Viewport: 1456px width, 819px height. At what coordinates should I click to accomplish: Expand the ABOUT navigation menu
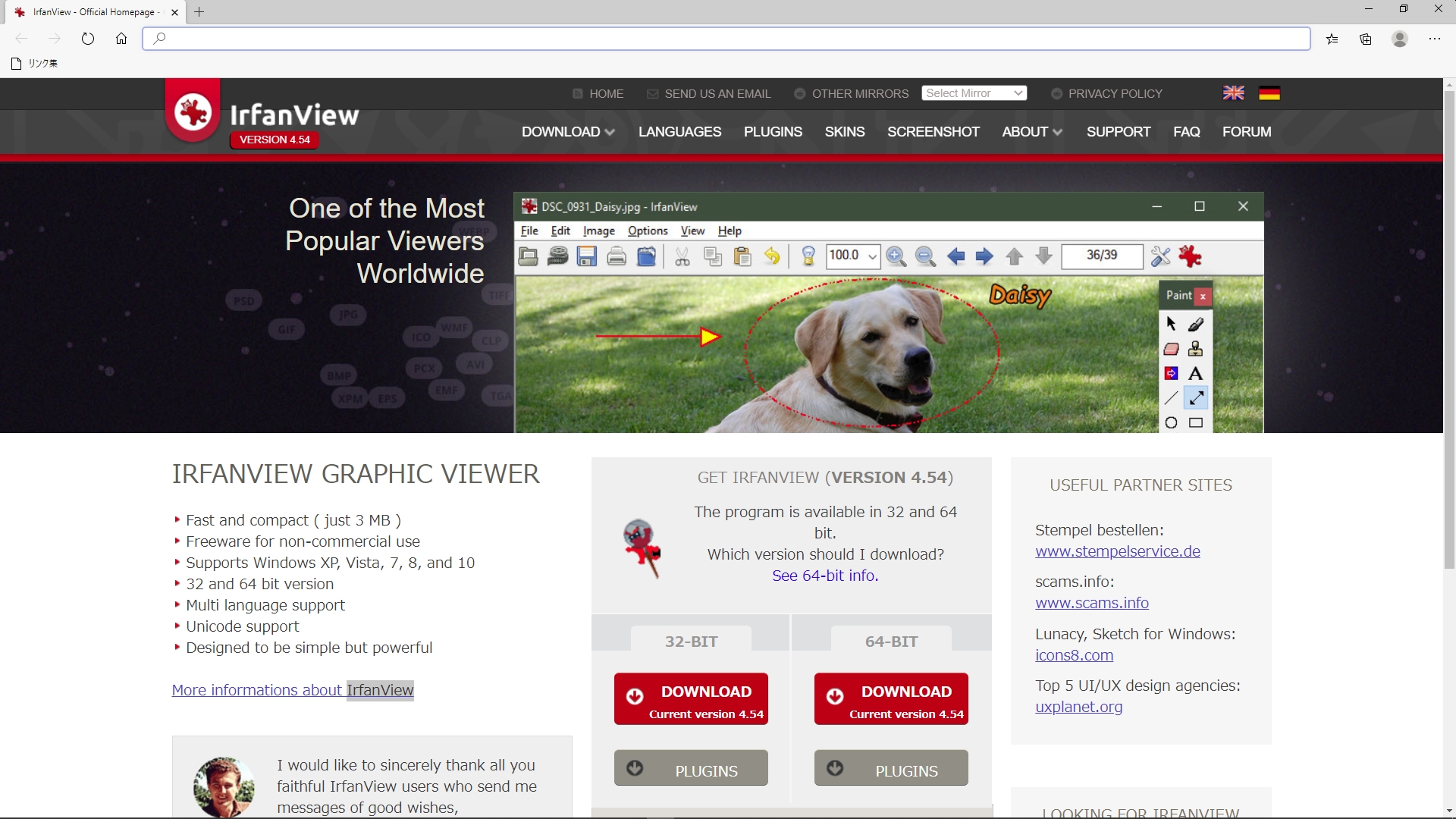click(x=1031, y=132)
